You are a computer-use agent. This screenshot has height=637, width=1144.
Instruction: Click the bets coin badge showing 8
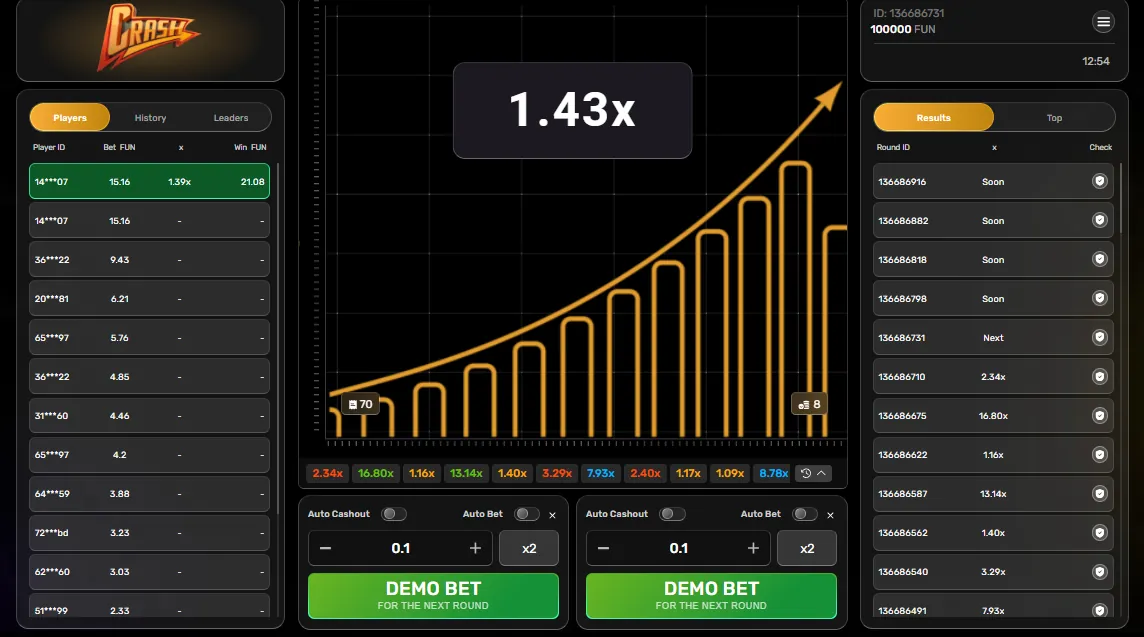pyautogui.click(x=809, y=404)
